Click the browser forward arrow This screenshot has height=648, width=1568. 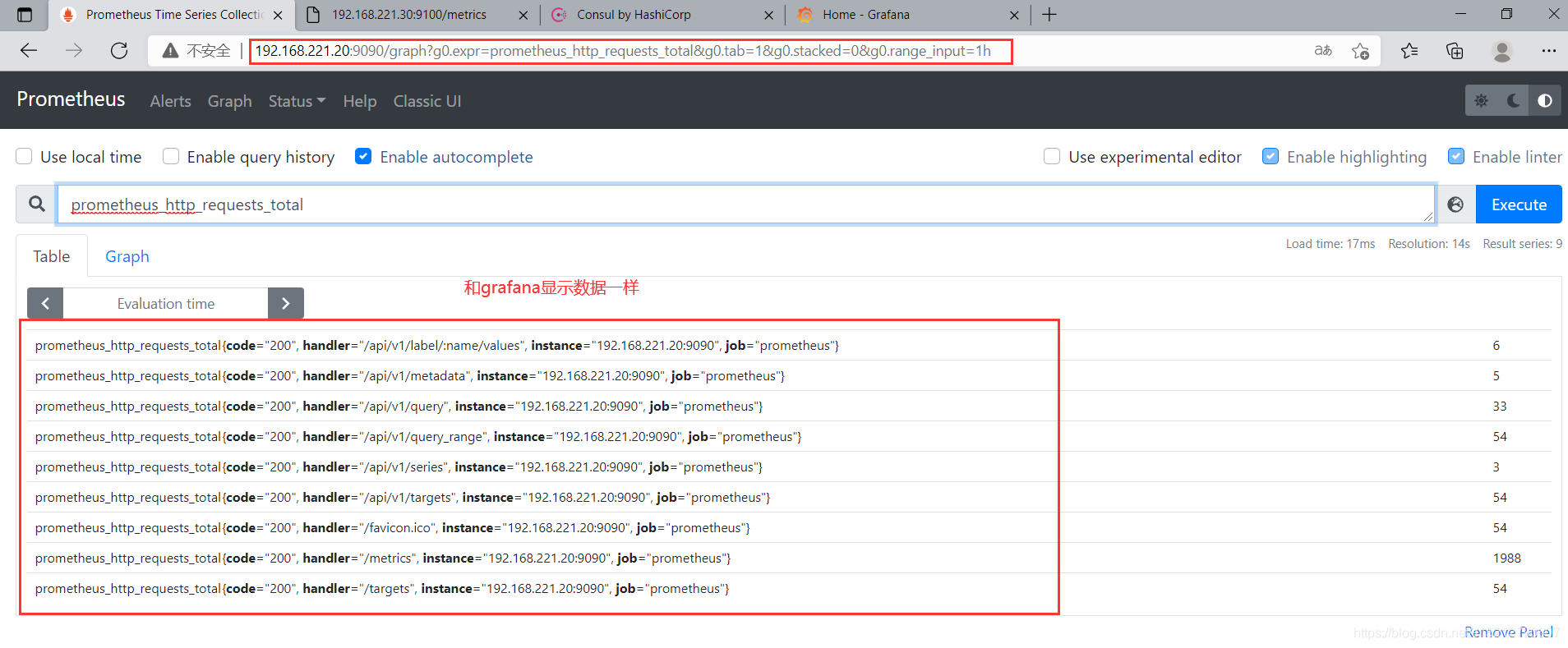[x=74, y=51]
